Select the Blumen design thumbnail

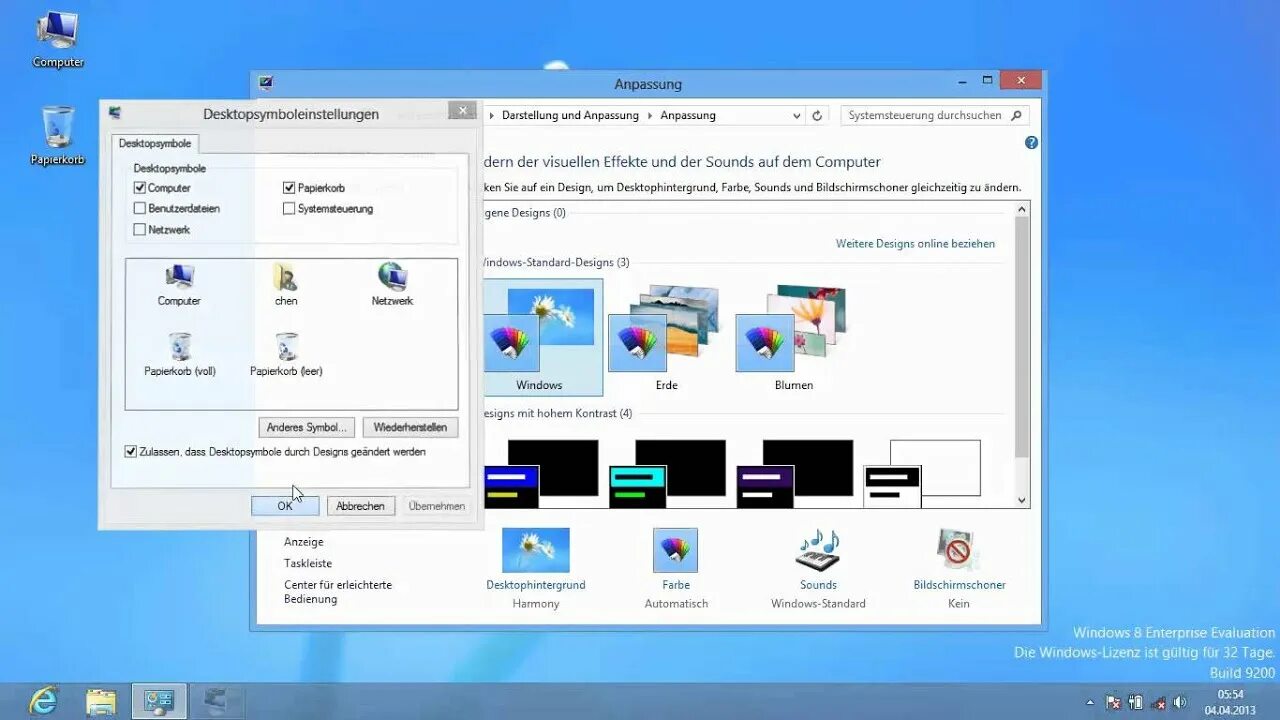tap(794, 338)
